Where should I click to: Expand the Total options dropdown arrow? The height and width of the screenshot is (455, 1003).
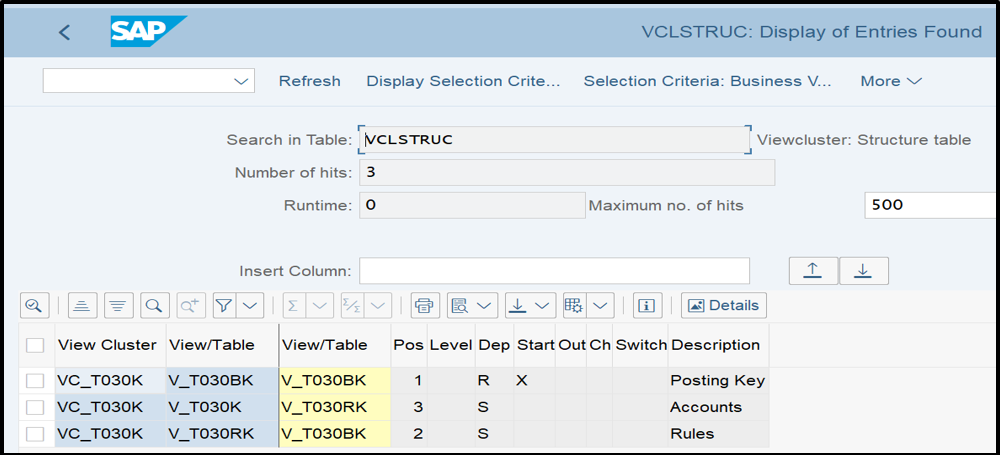click(x=320, y=306)
